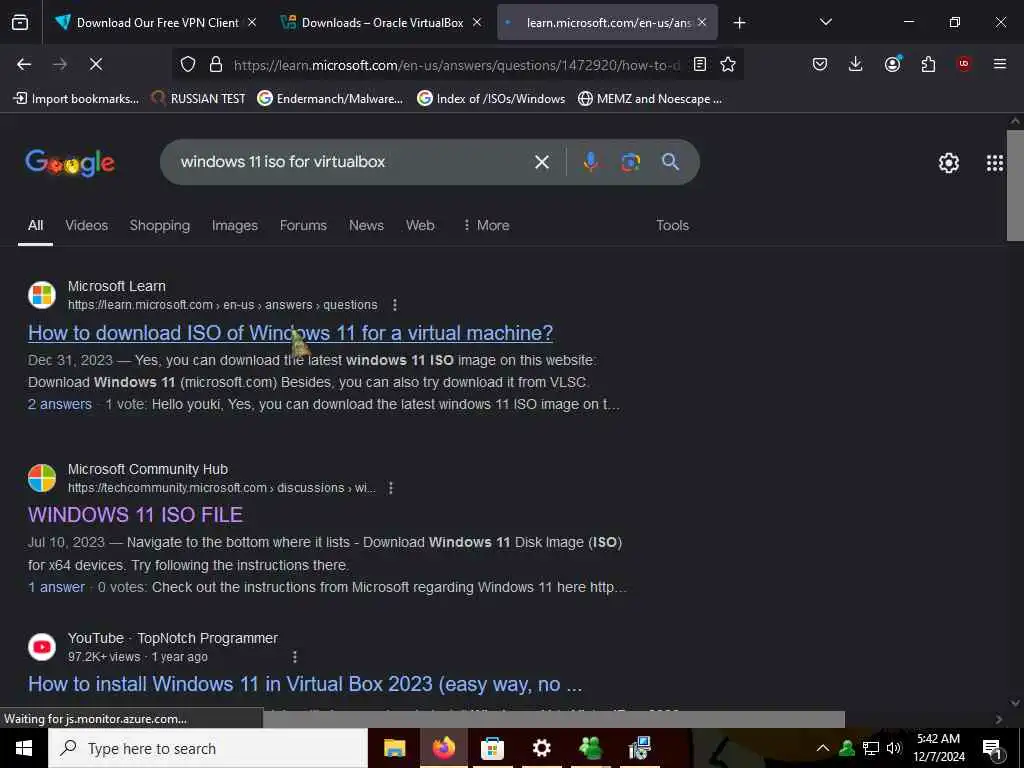Image resolution: width=1024 pixels, height=768 pixels.
Task: Select the Forums search filter
Action: 303,225
